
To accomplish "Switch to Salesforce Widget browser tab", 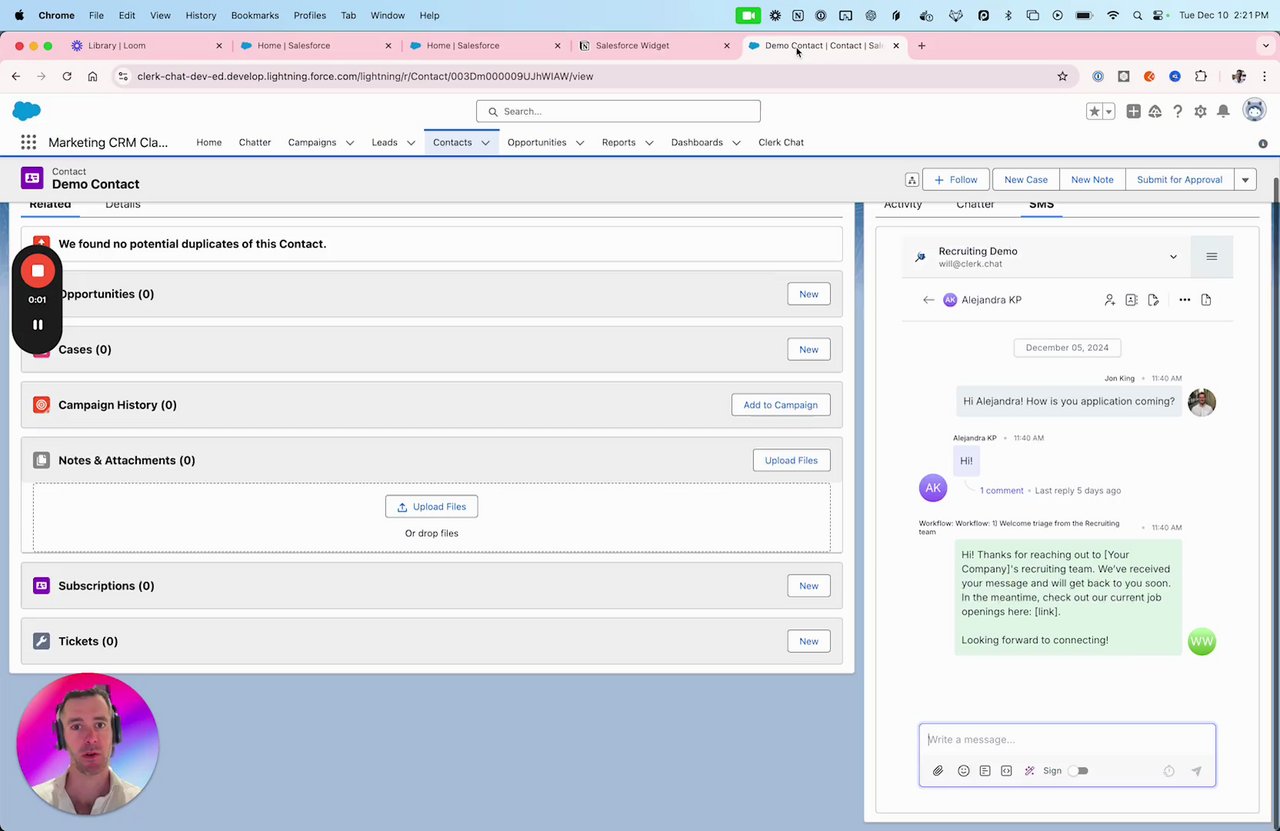I will coord(654,46).
